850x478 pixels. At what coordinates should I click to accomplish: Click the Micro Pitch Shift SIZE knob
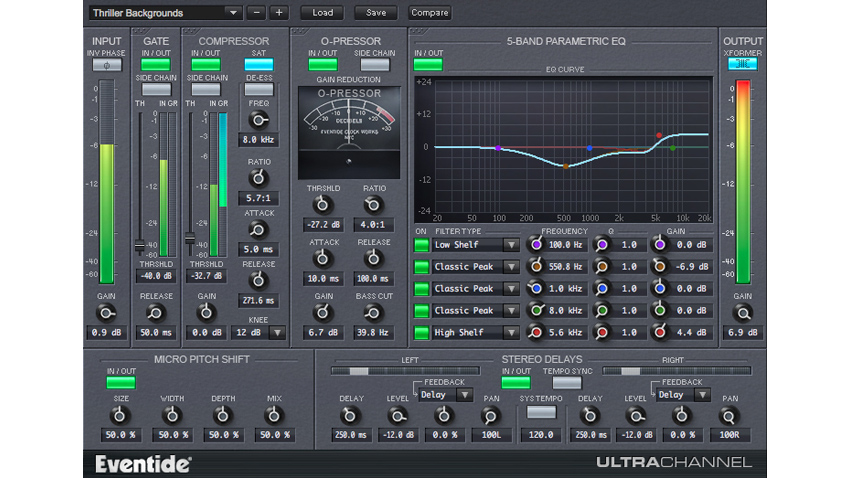pyautogui.click(x=120, y=416)
